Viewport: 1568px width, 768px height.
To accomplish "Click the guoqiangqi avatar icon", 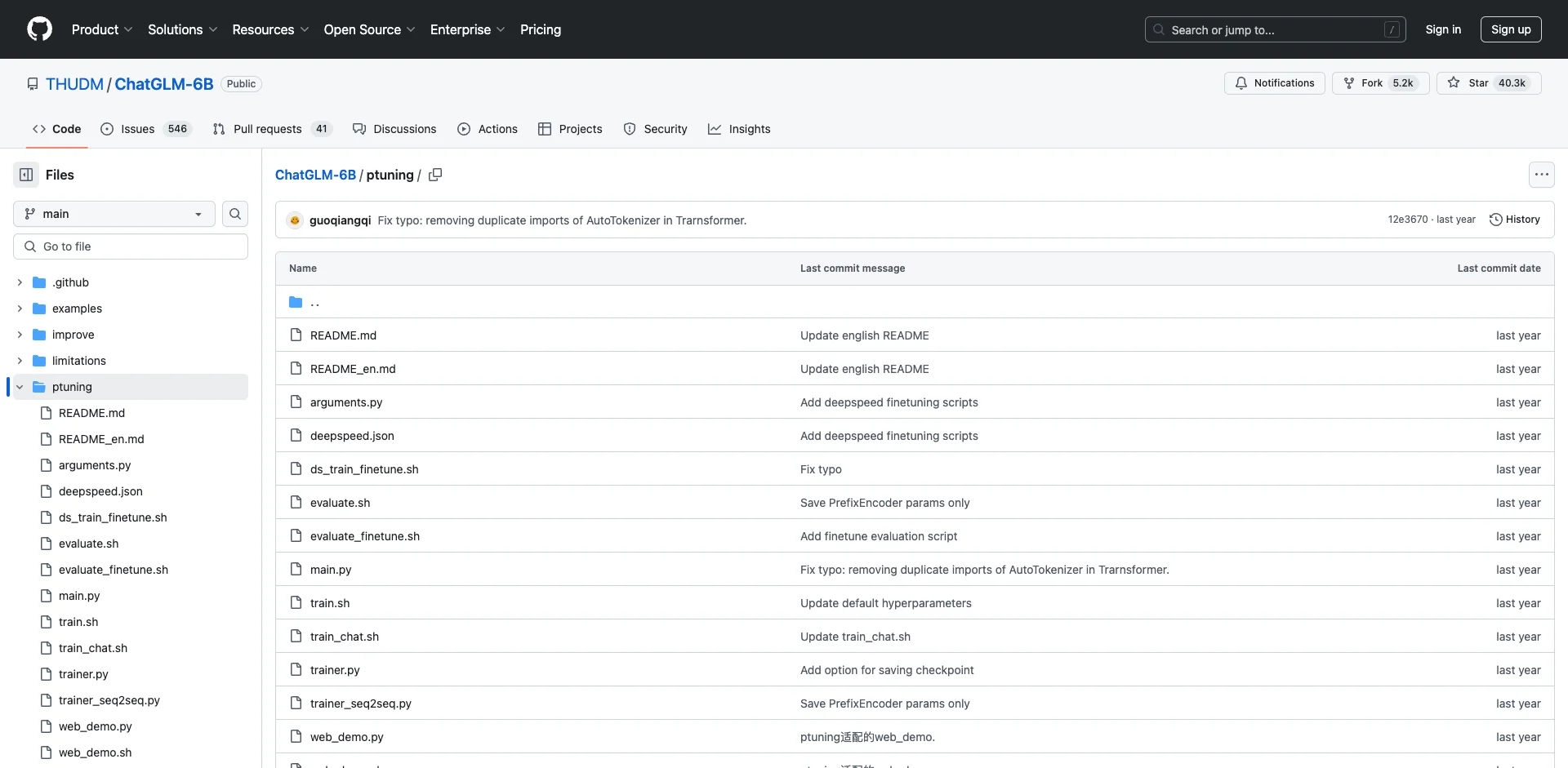I will (295, 220).
